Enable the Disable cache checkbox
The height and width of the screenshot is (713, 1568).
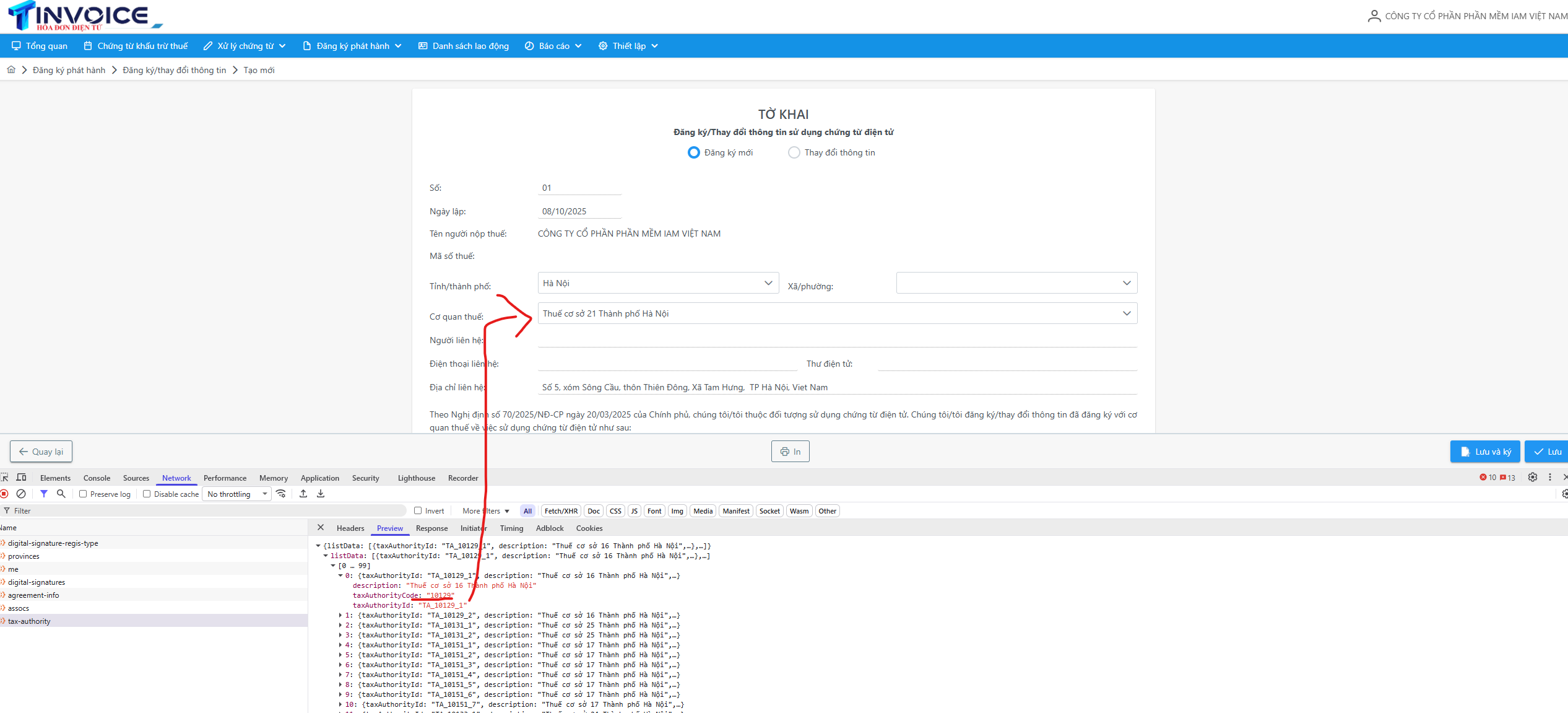point(147,494)
